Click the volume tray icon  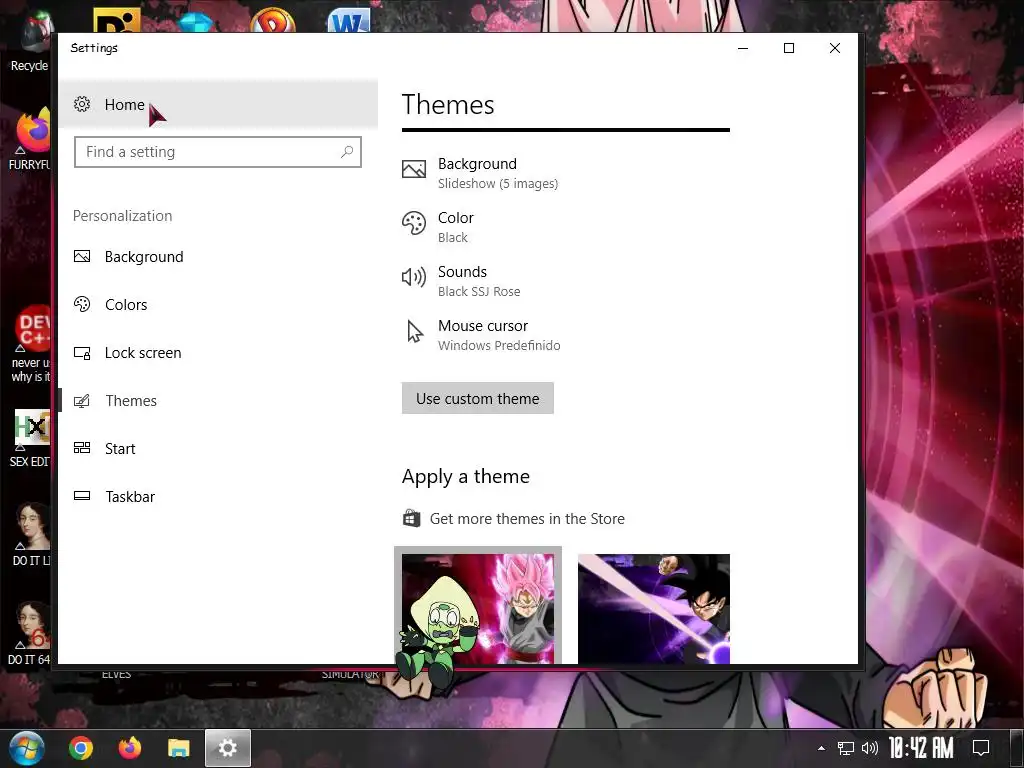[x=870, y=748]
